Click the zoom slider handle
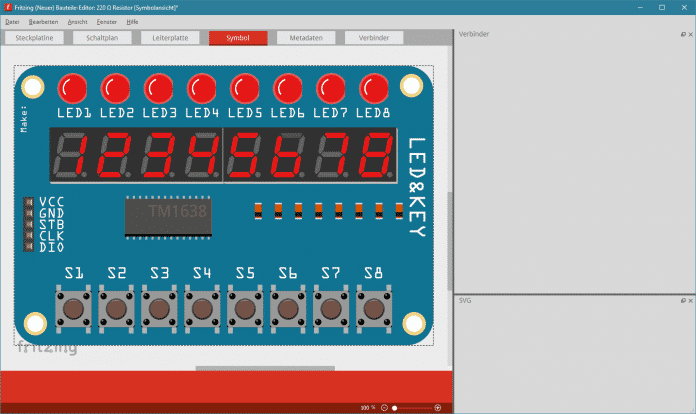 pyautogui.click(x=395, y=408)
